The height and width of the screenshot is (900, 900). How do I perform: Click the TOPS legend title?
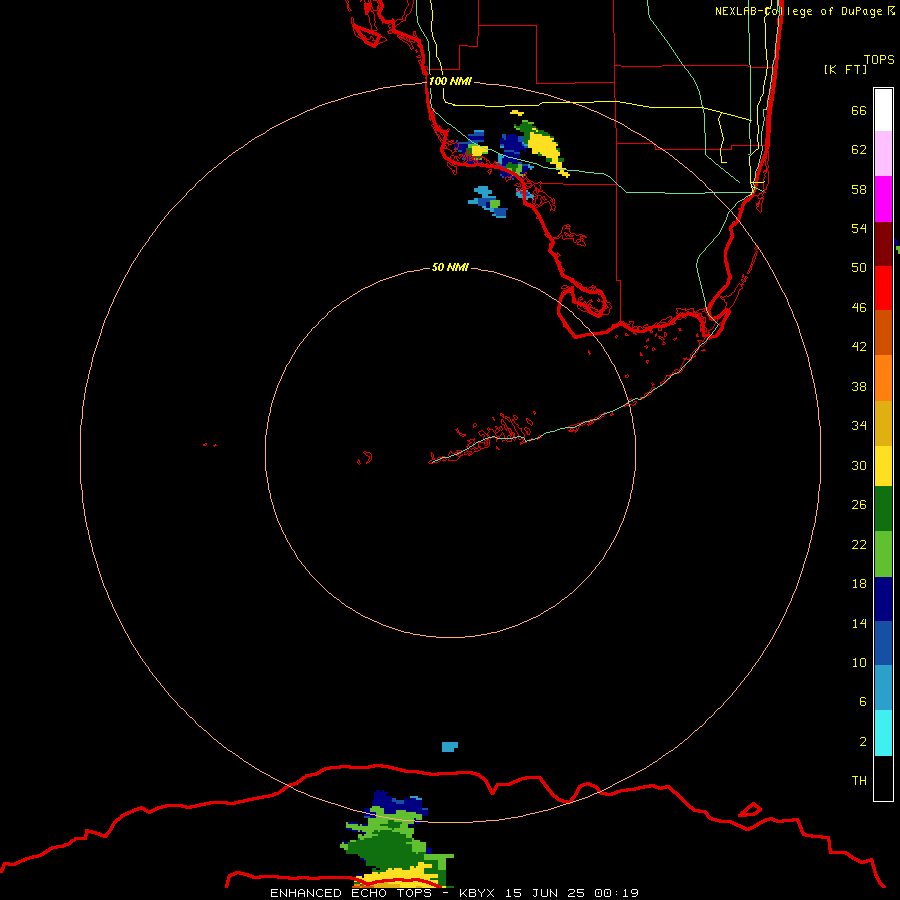click(879, 59)
